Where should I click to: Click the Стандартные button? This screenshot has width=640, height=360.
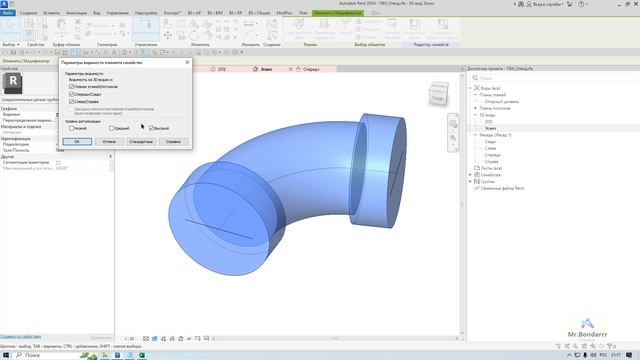pos(141,142)
